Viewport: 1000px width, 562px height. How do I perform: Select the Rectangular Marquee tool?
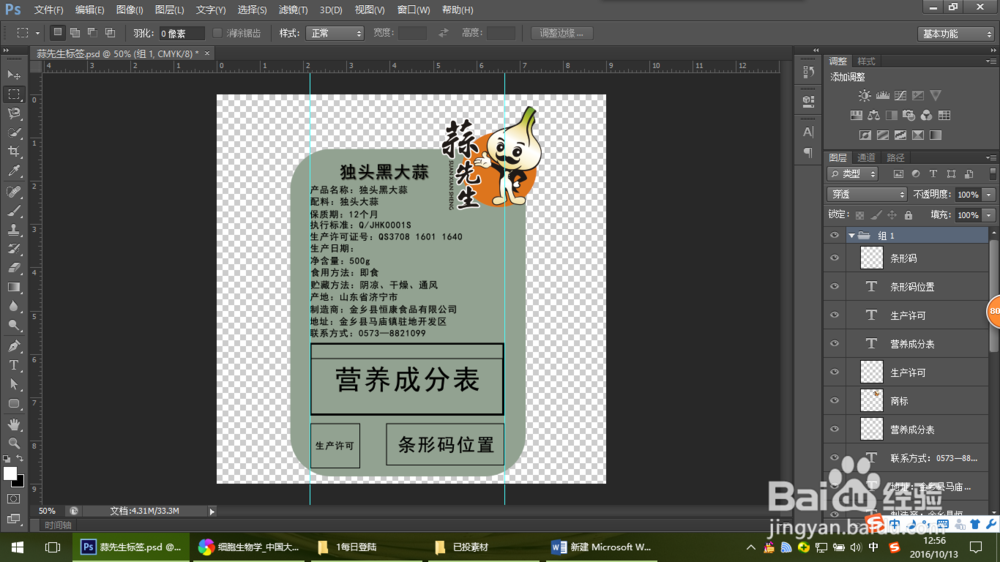[x=13, y=94]
